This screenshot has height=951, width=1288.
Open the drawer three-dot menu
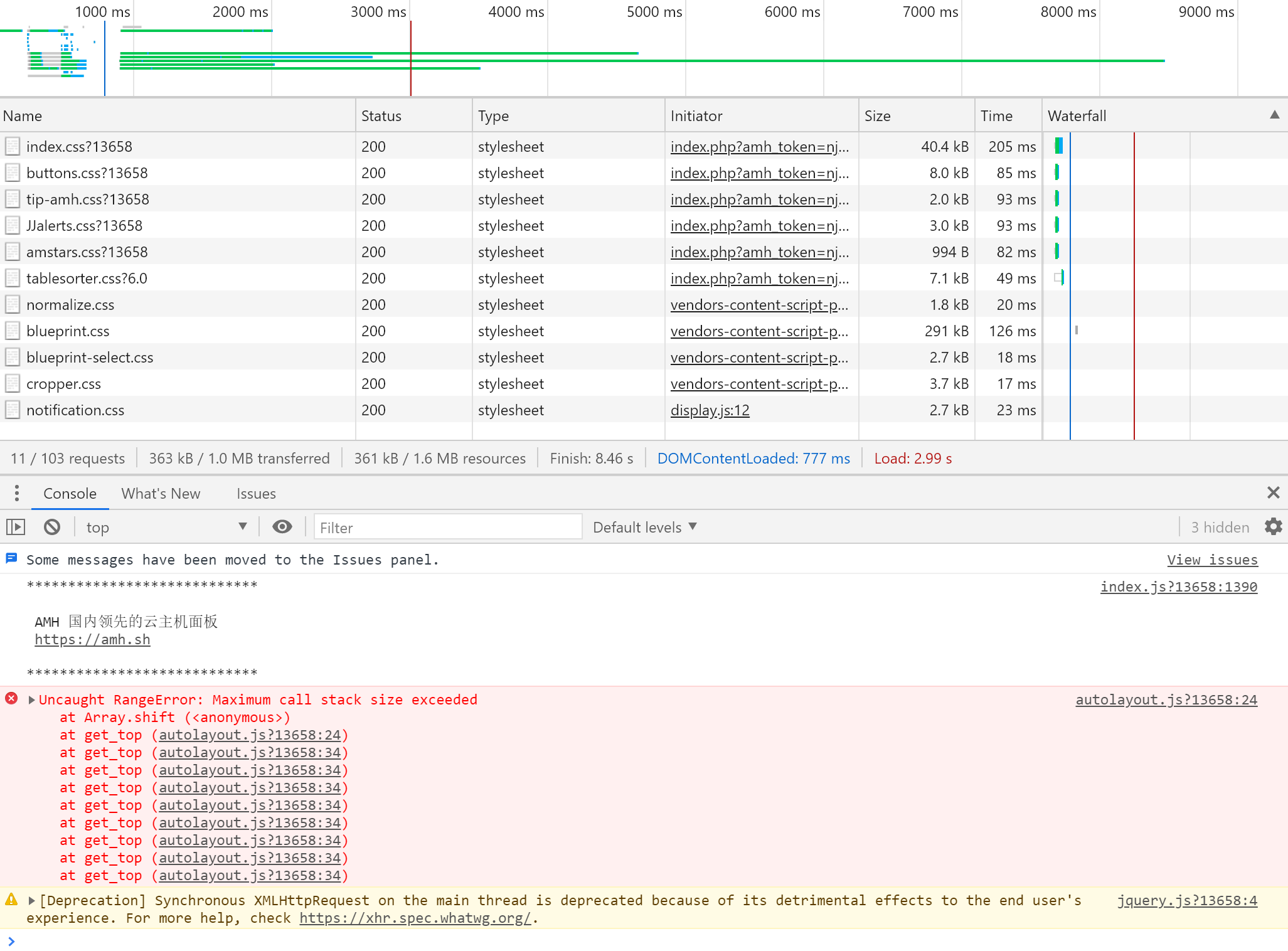(17, 493)
